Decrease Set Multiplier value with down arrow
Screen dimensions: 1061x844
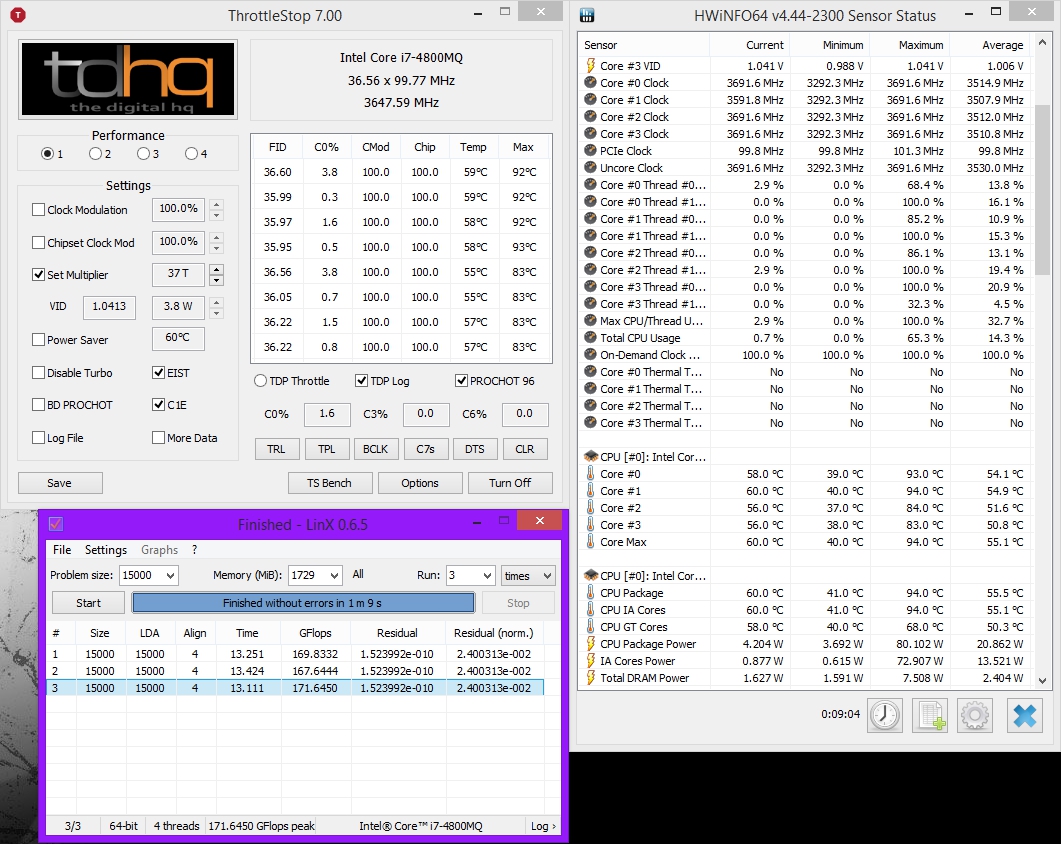click(x=217, y=280)
